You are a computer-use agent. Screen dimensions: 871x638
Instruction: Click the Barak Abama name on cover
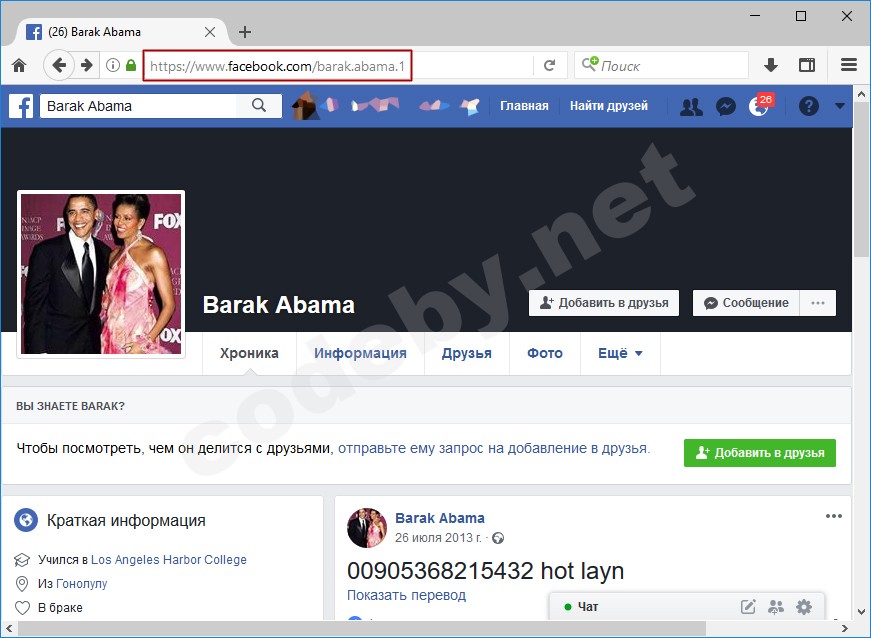(x=278, y=305)
